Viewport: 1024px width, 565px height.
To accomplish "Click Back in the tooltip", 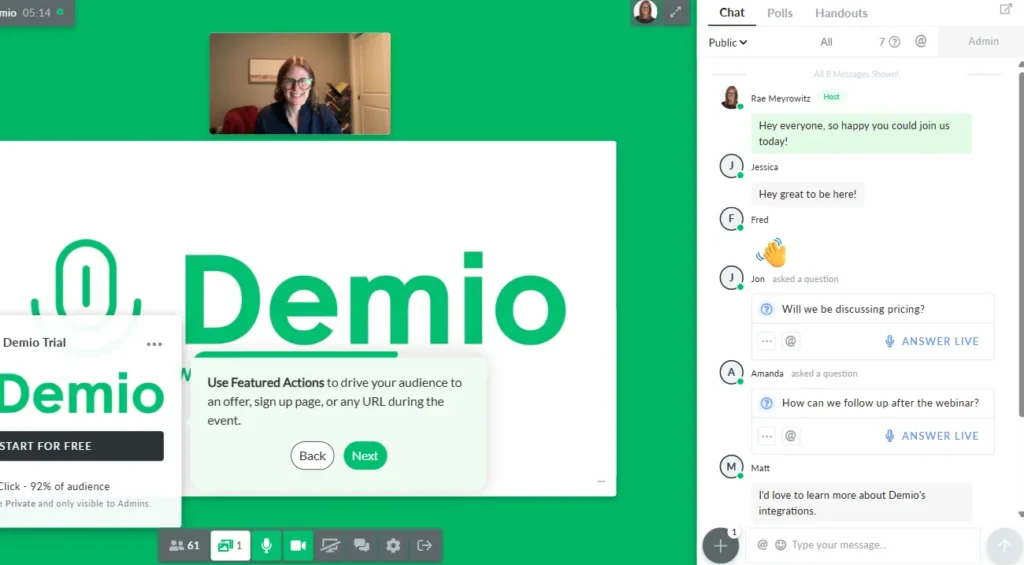I will click(x=312, y=456).
